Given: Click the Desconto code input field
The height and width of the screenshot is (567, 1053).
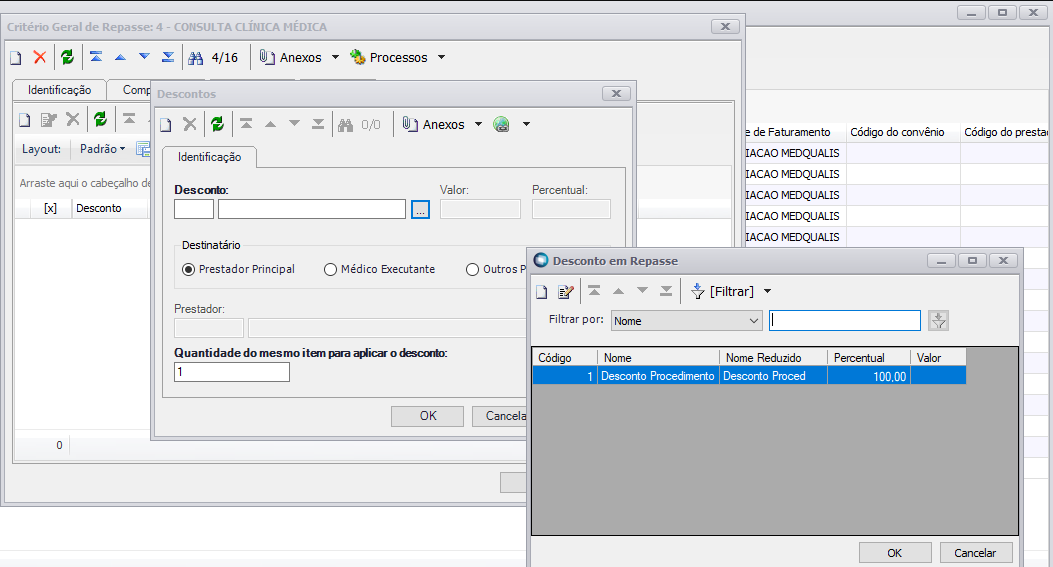Looking at the screenshot, I should click(194, 210).
